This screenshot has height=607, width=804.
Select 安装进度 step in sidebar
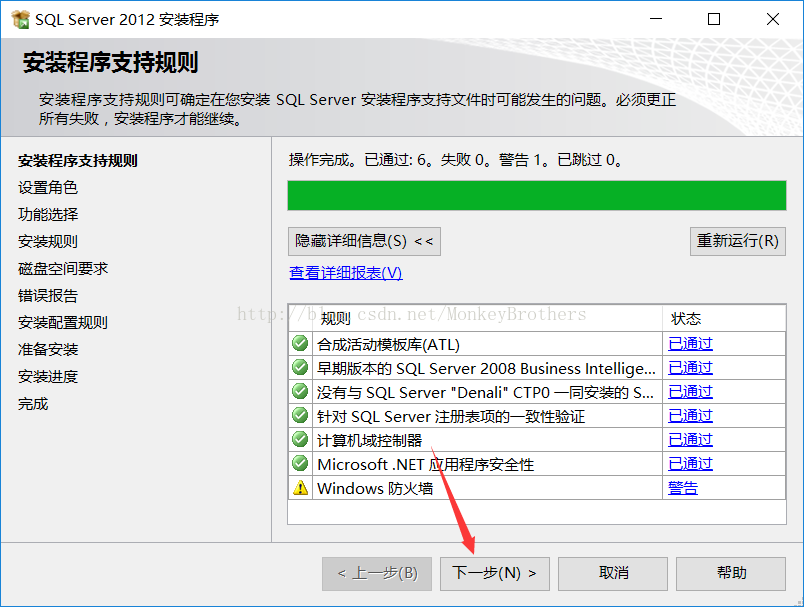click(x=48, y=377)
